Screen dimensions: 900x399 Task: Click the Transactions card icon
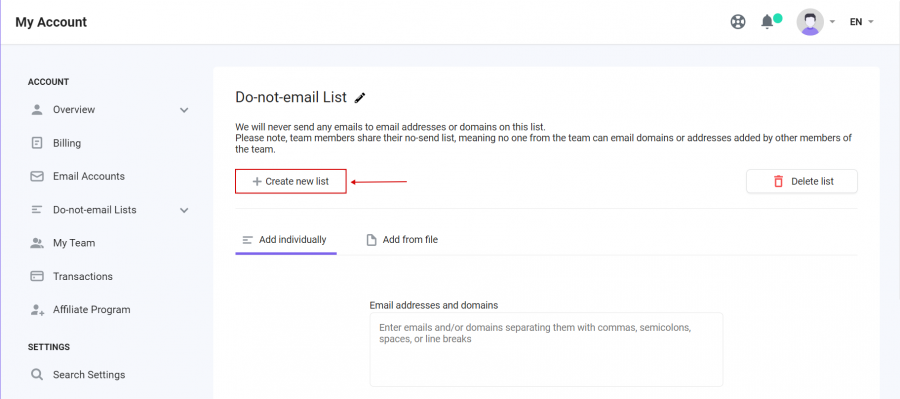[x=37, y=276]
